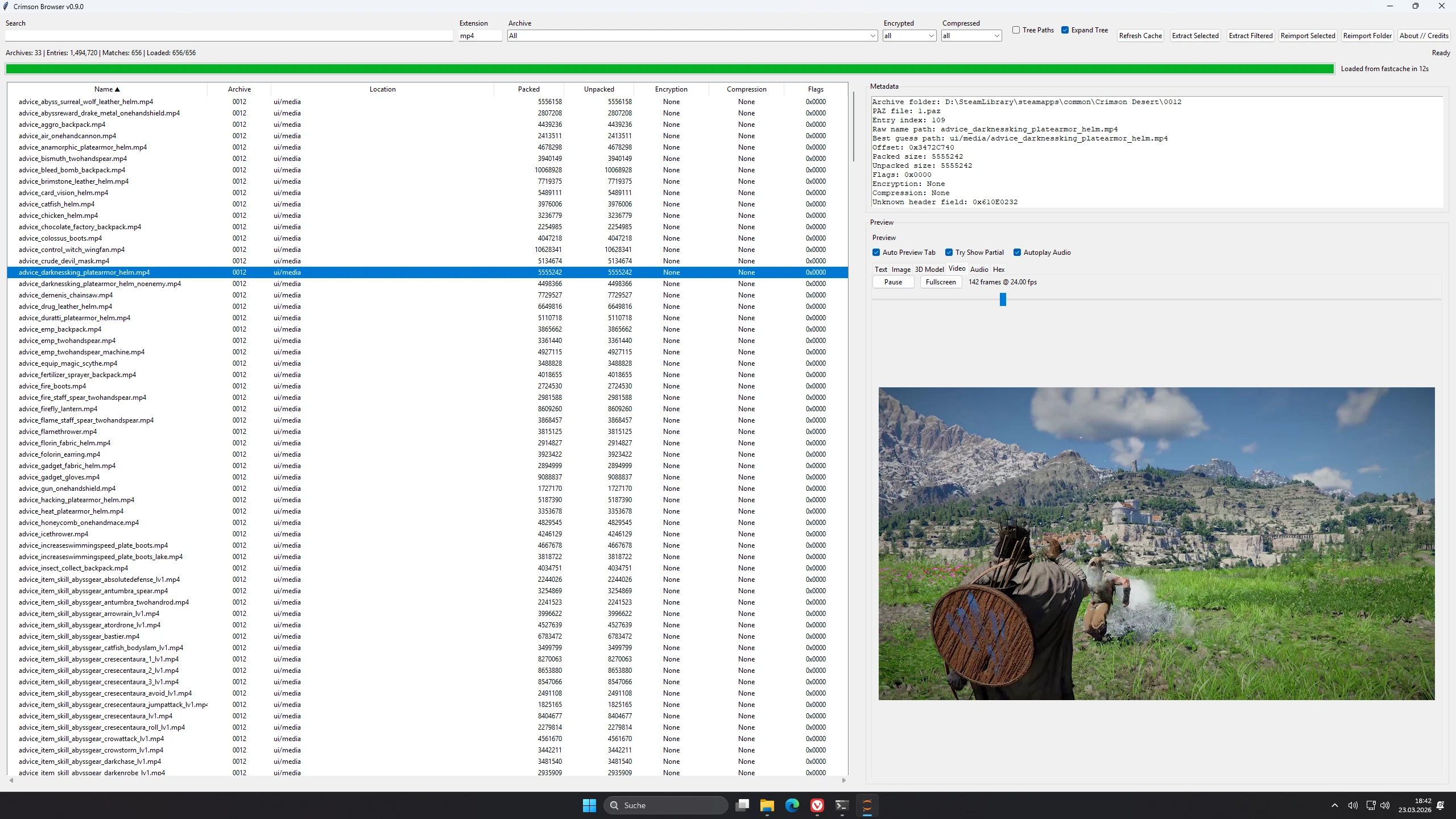Click the network icon in system tray
The width and height of the screenshot is (1456, 819).
1371,805
